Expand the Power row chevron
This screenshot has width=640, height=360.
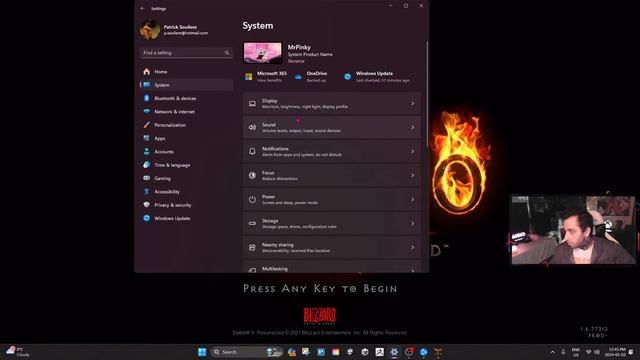[x=412, y=200]
